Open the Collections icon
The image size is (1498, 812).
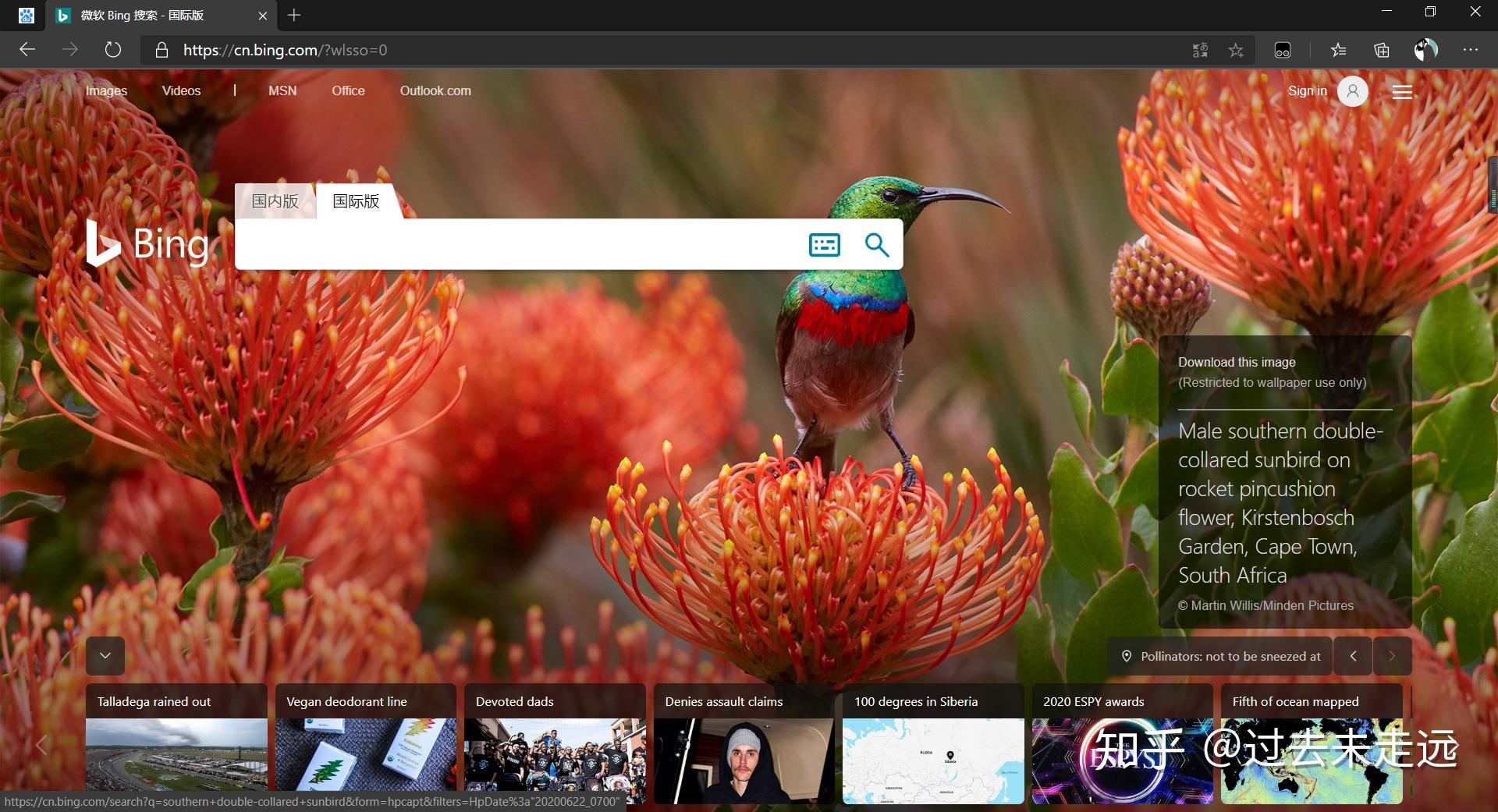1382,51
